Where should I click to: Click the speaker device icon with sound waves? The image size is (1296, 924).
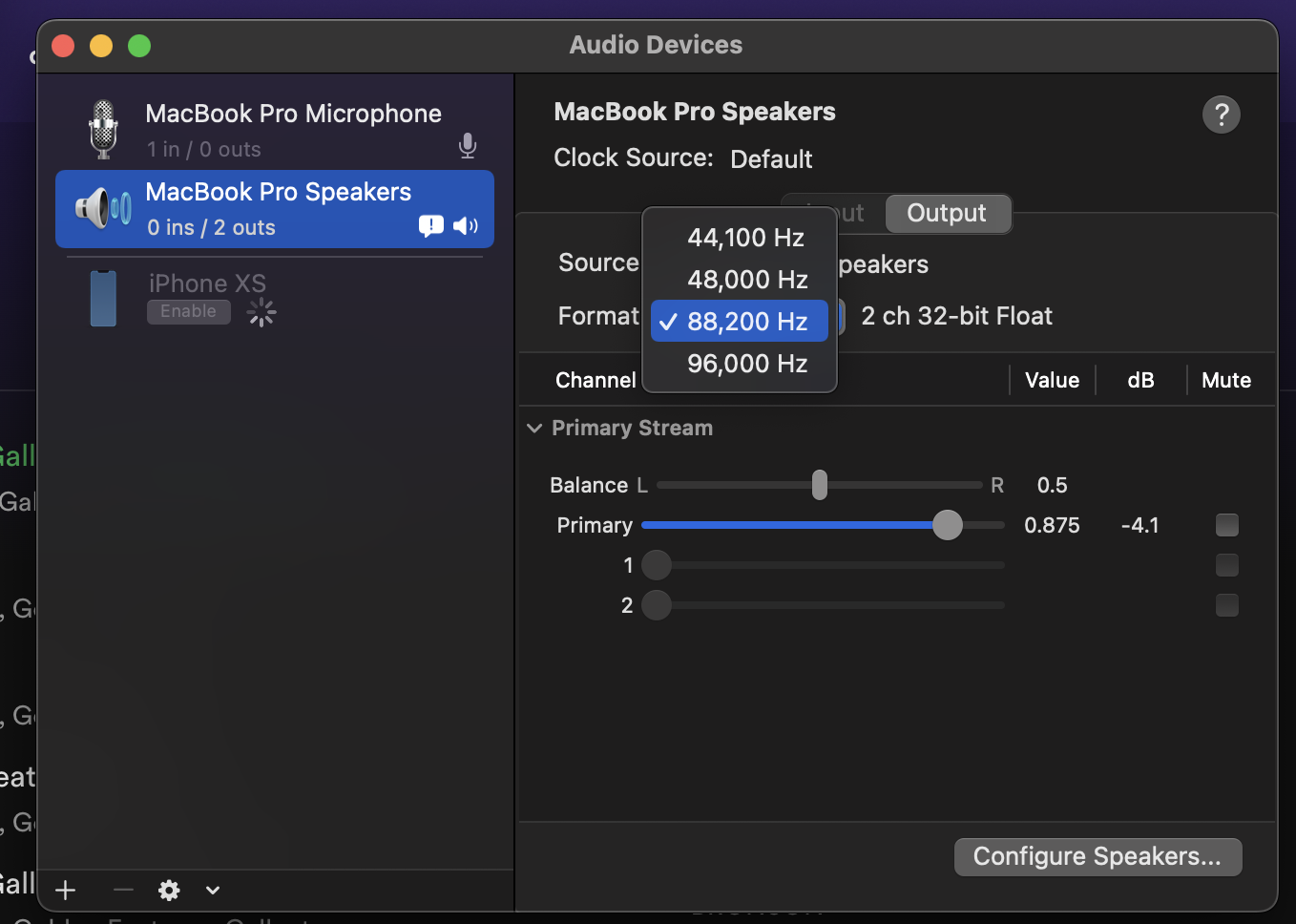[103, 208]
